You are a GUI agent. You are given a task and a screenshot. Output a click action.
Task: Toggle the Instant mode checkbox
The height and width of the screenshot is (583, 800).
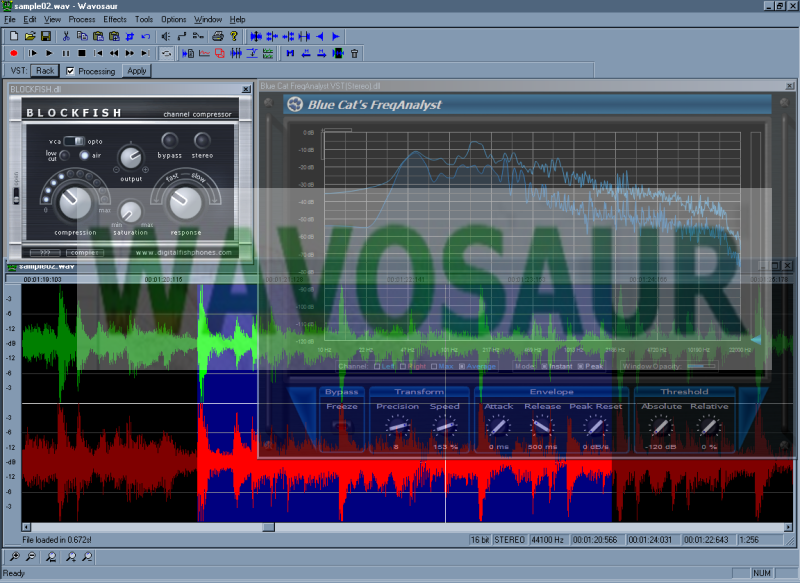[x=544, y=366]
